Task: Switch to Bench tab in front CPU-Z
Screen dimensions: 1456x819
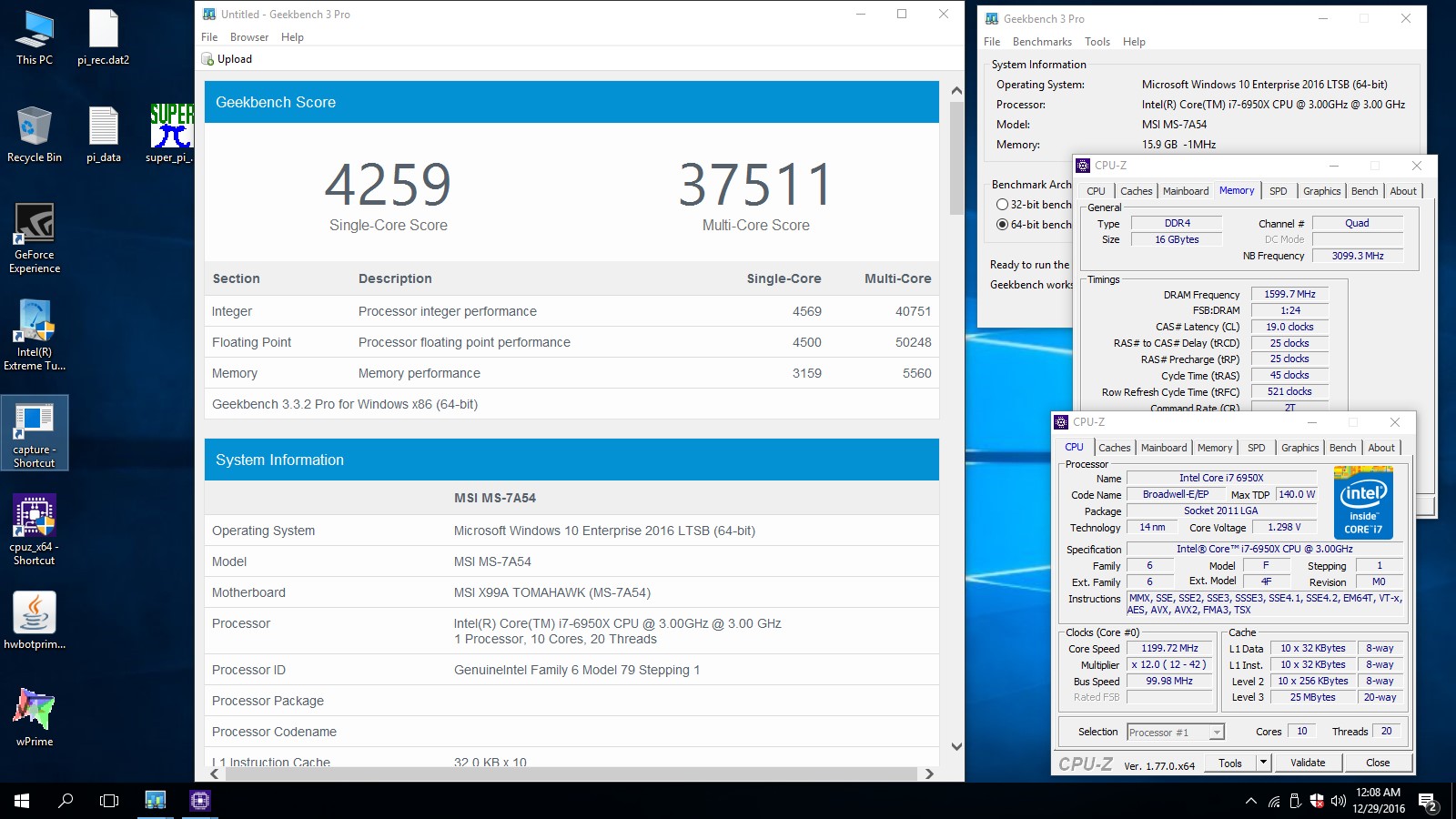Action: [1342, 448]
